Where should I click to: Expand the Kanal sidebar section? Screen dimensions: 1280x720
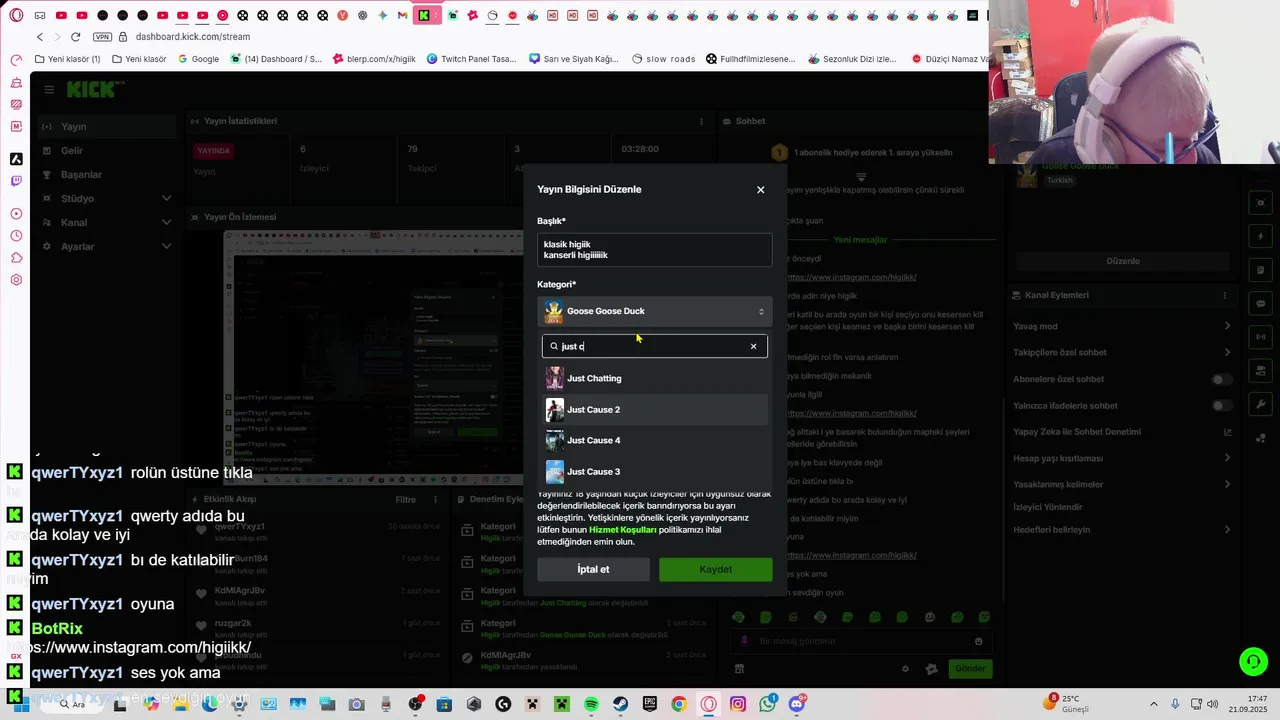(x=105, y=222)
